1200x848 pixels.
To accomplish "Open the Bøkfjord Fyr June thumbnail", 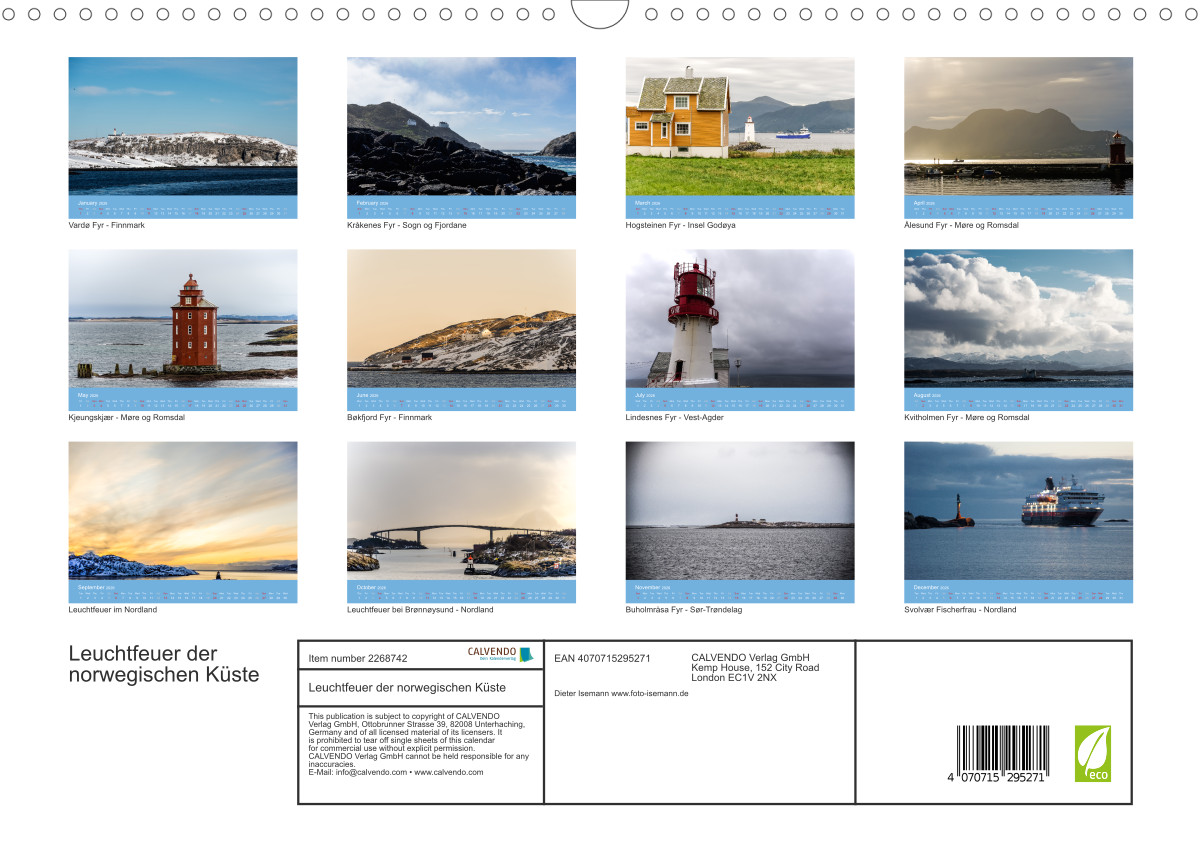I will [x=461, y=319].
